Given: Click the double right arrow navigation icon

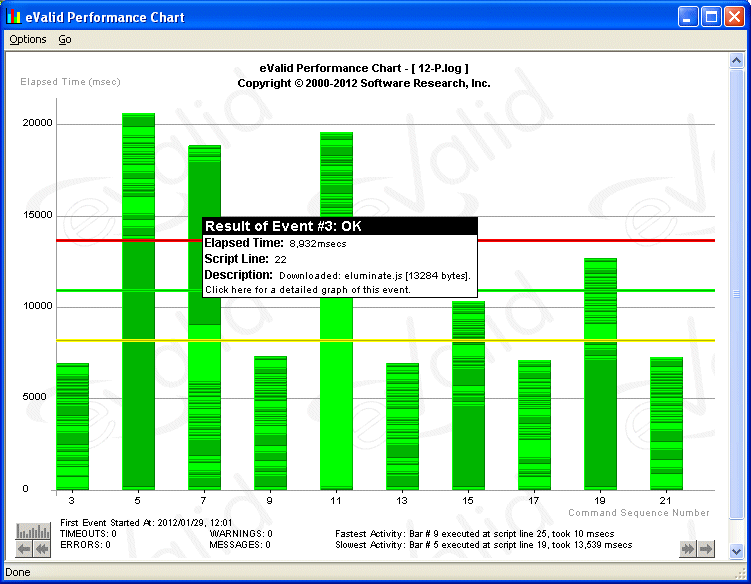Looking at the screenshot, I should point(688,549).
